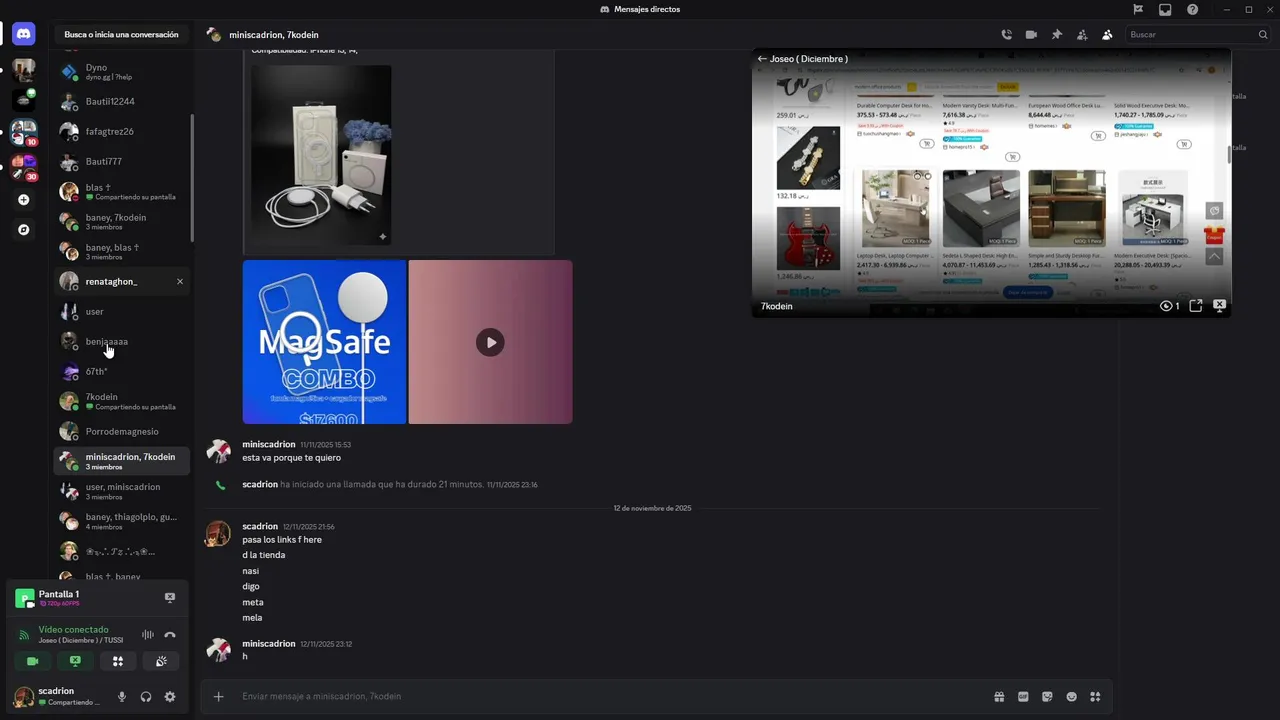
Task: Pop out the 7kodein stream window
Action: click(x=1195, y=306)
